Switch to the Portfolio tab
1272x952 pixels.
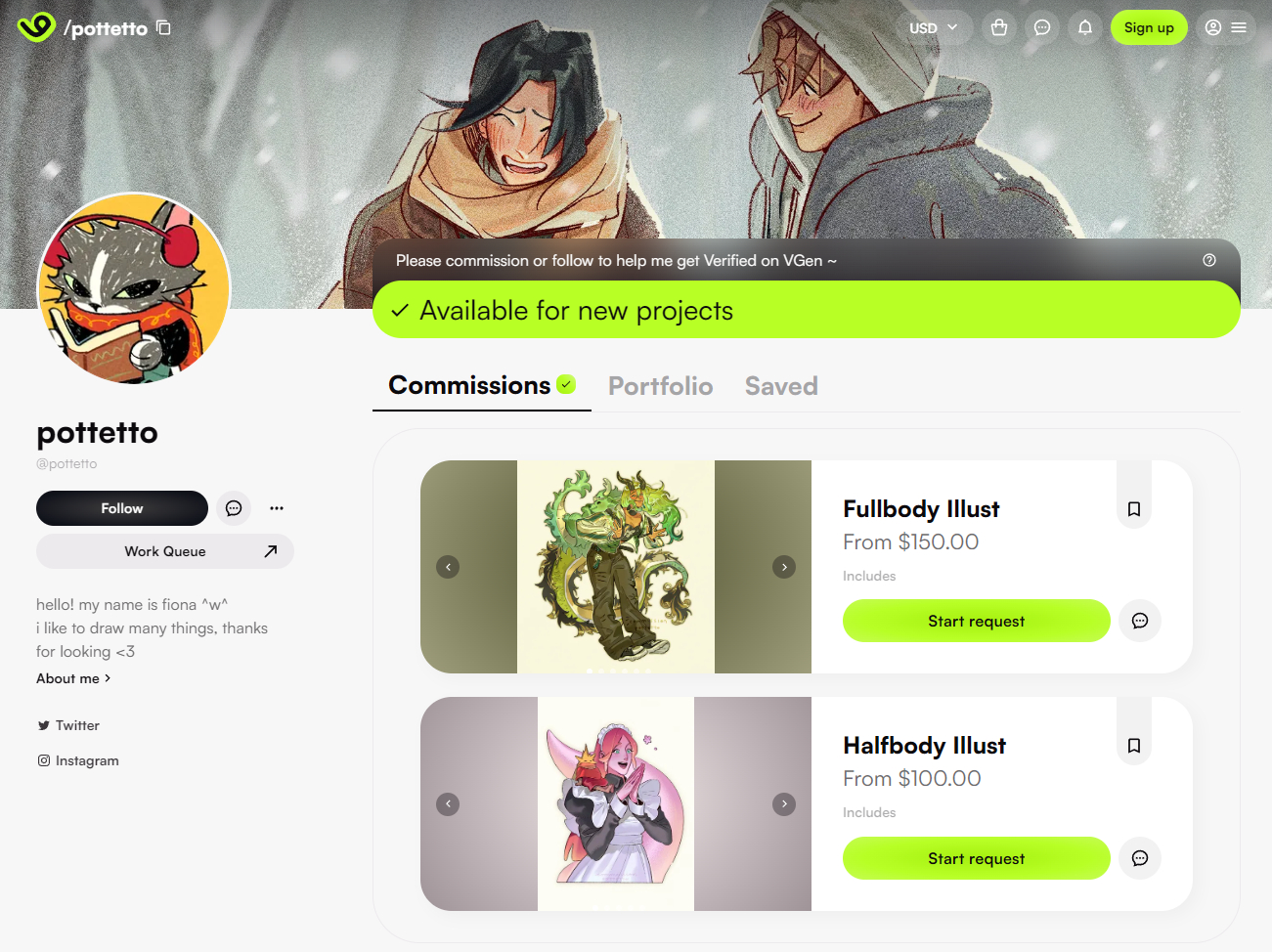pos(661,386)
